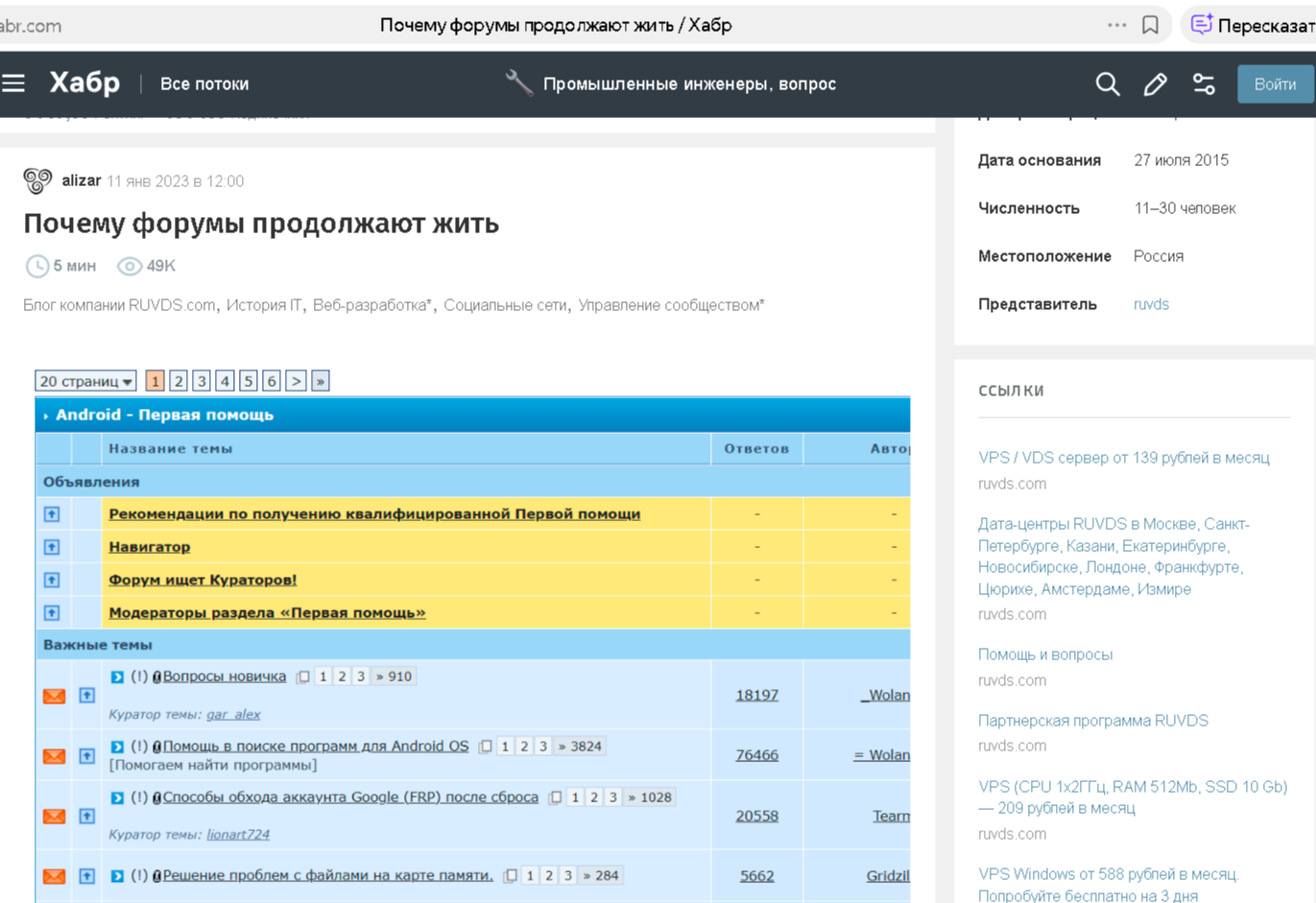
Task: Go to forum page 6
Action: pyautogui.click(x=272, y=381)
